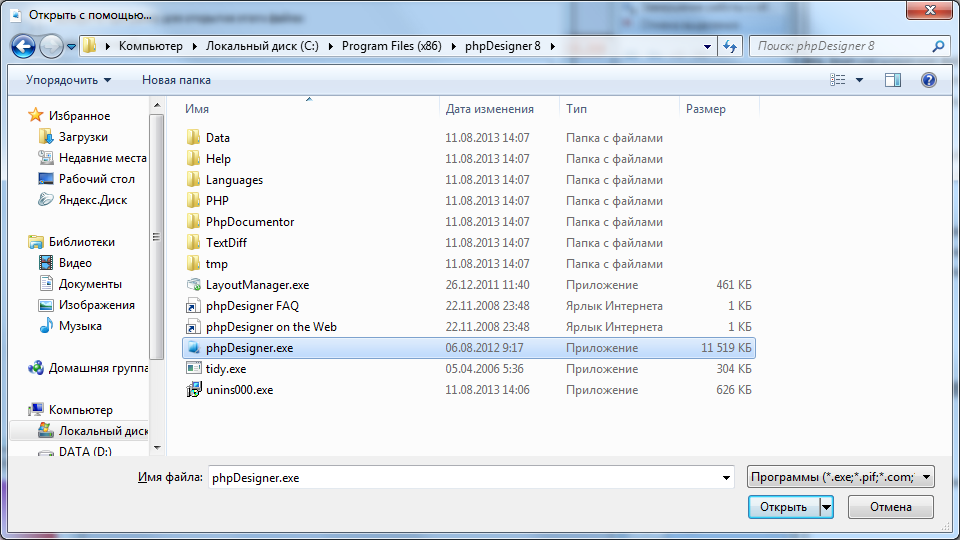960x540 pixels.
Task: Click the sidebar scrollbar up arrow
Action: coord(157,106)
